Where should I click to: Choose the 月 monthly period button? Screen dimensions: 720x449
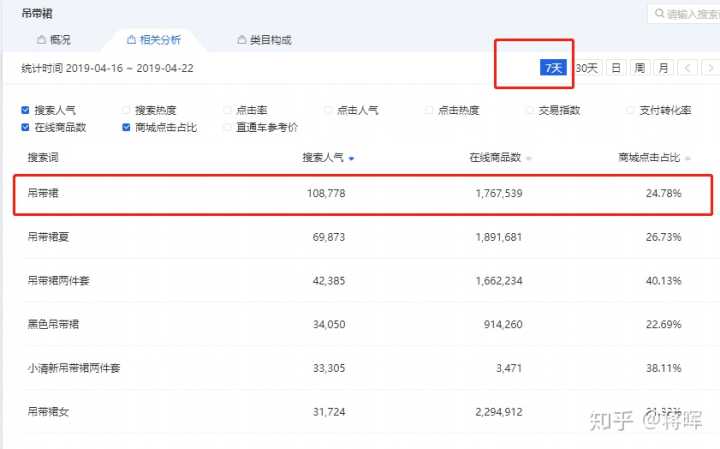663,68
